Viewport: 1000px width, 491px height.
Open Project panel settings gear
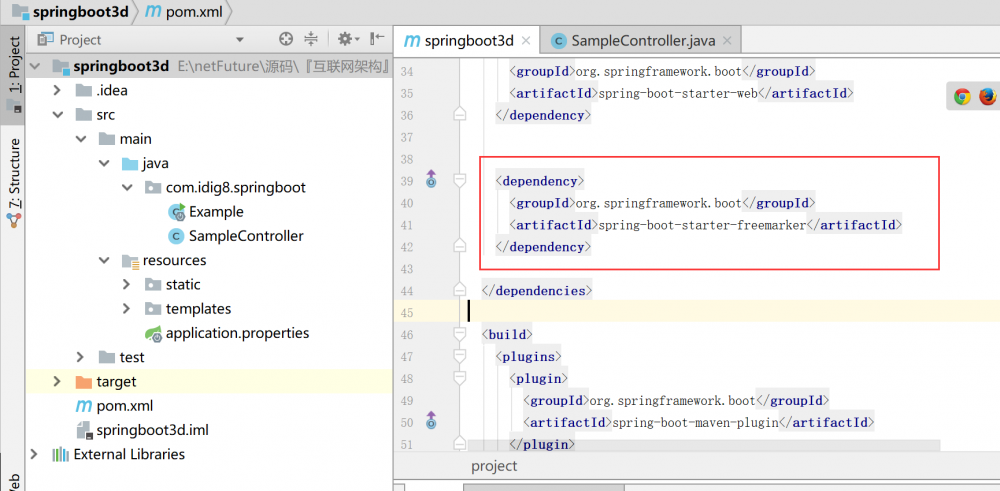(345, 39)
